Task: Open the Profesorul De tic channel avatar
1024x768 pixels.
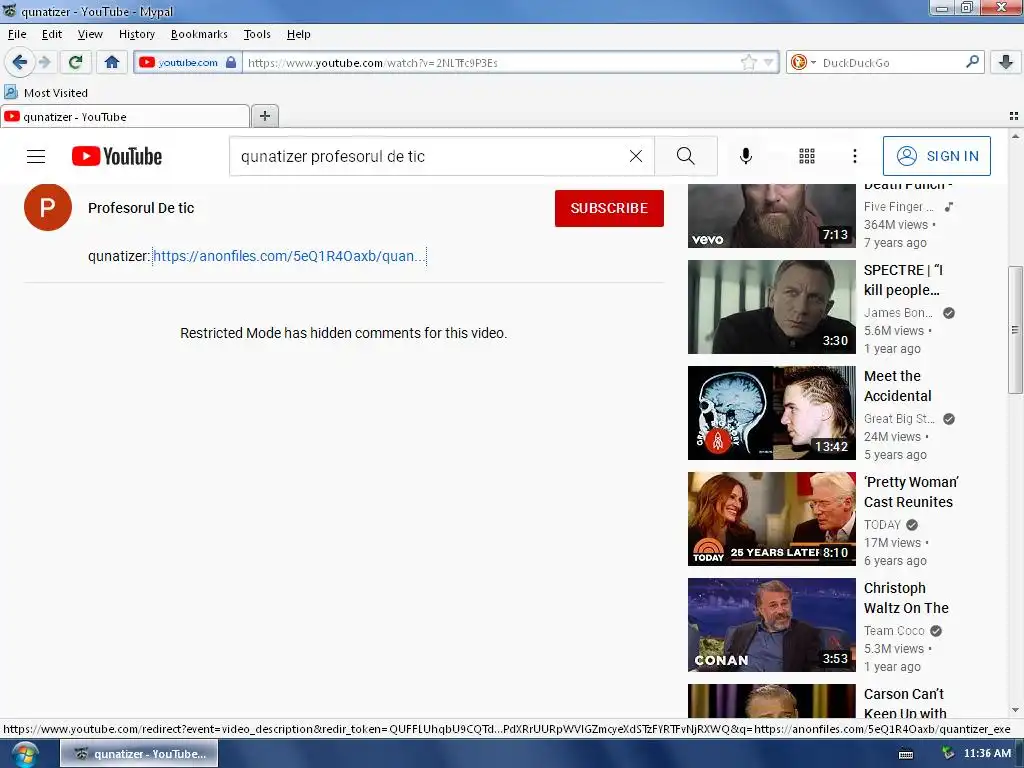Action: 48,208
